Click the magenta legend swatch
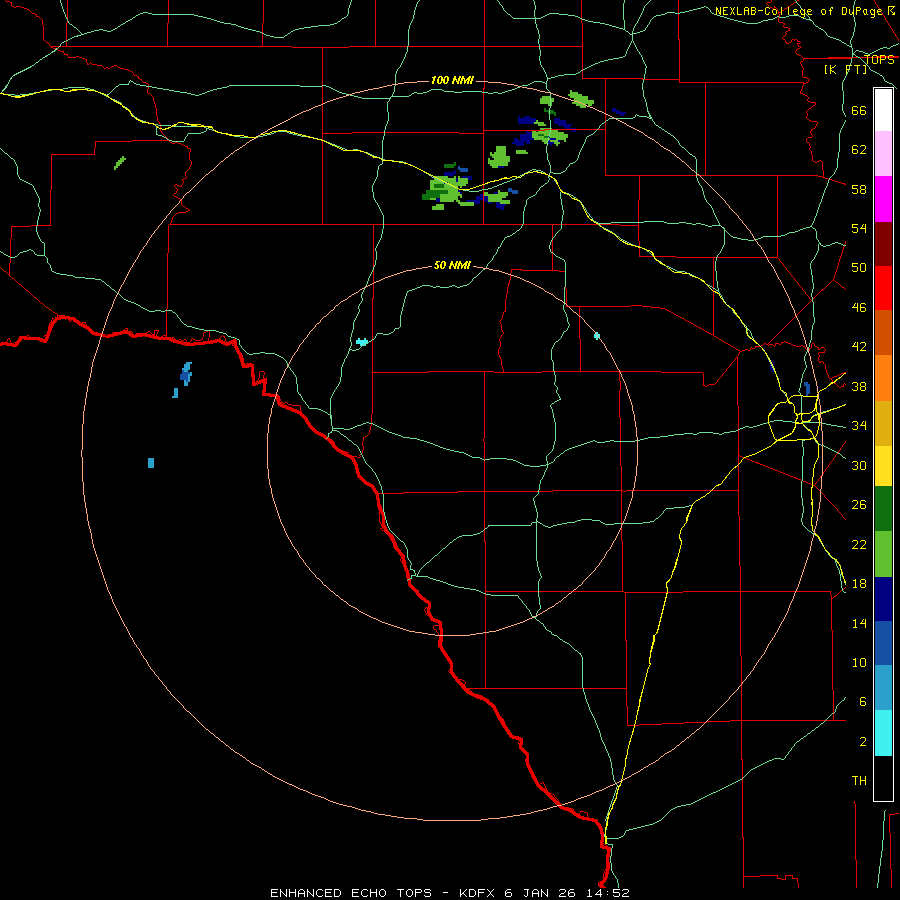900x900 pixels. (883, 199)
